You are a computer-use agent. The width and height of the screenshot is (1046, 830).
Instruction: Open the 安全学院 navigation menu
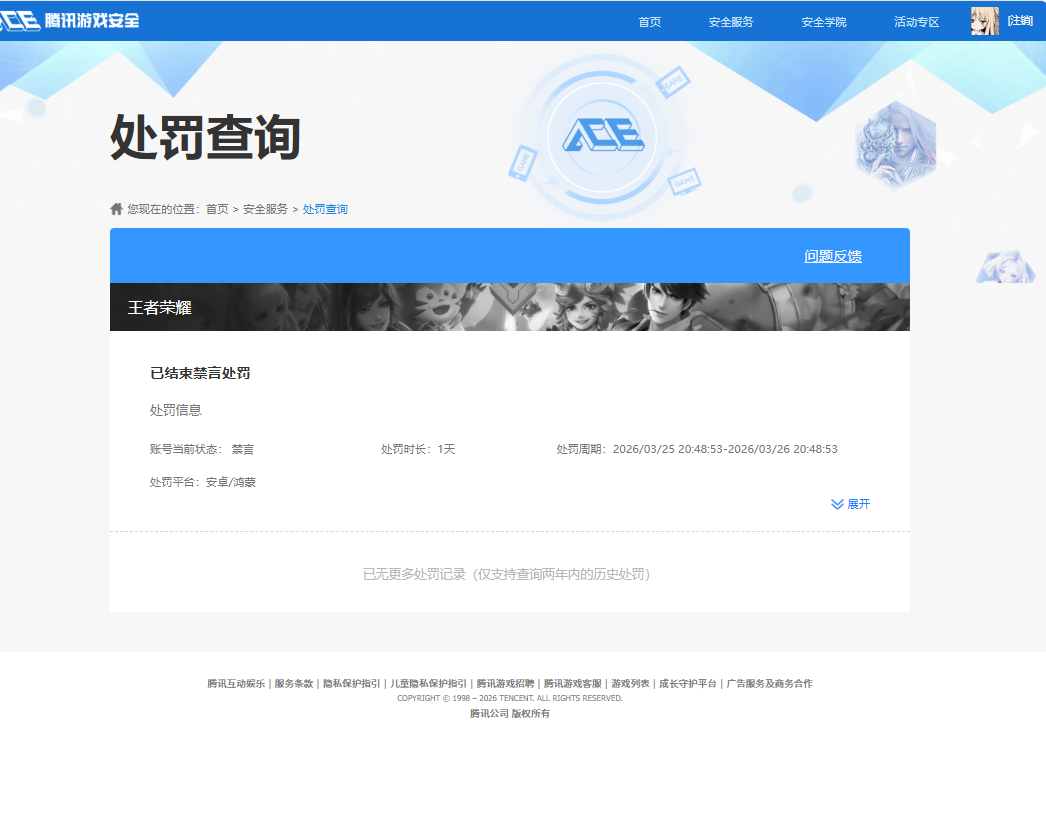coord(824,22)
